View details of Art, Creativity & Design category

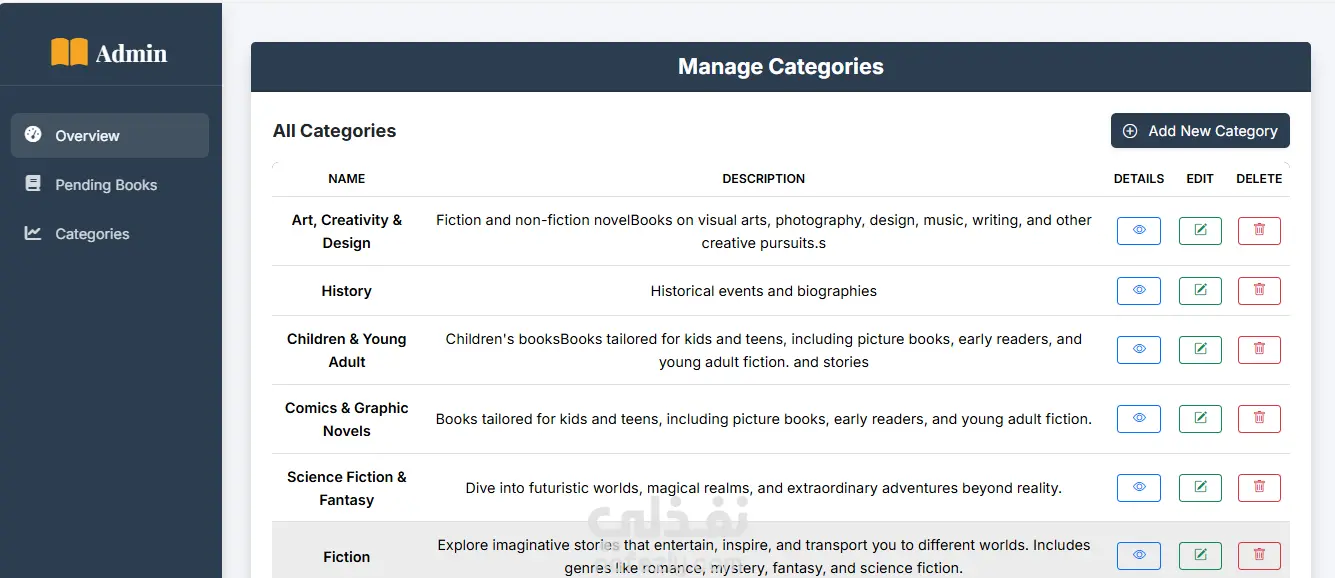coord(1138,231)
